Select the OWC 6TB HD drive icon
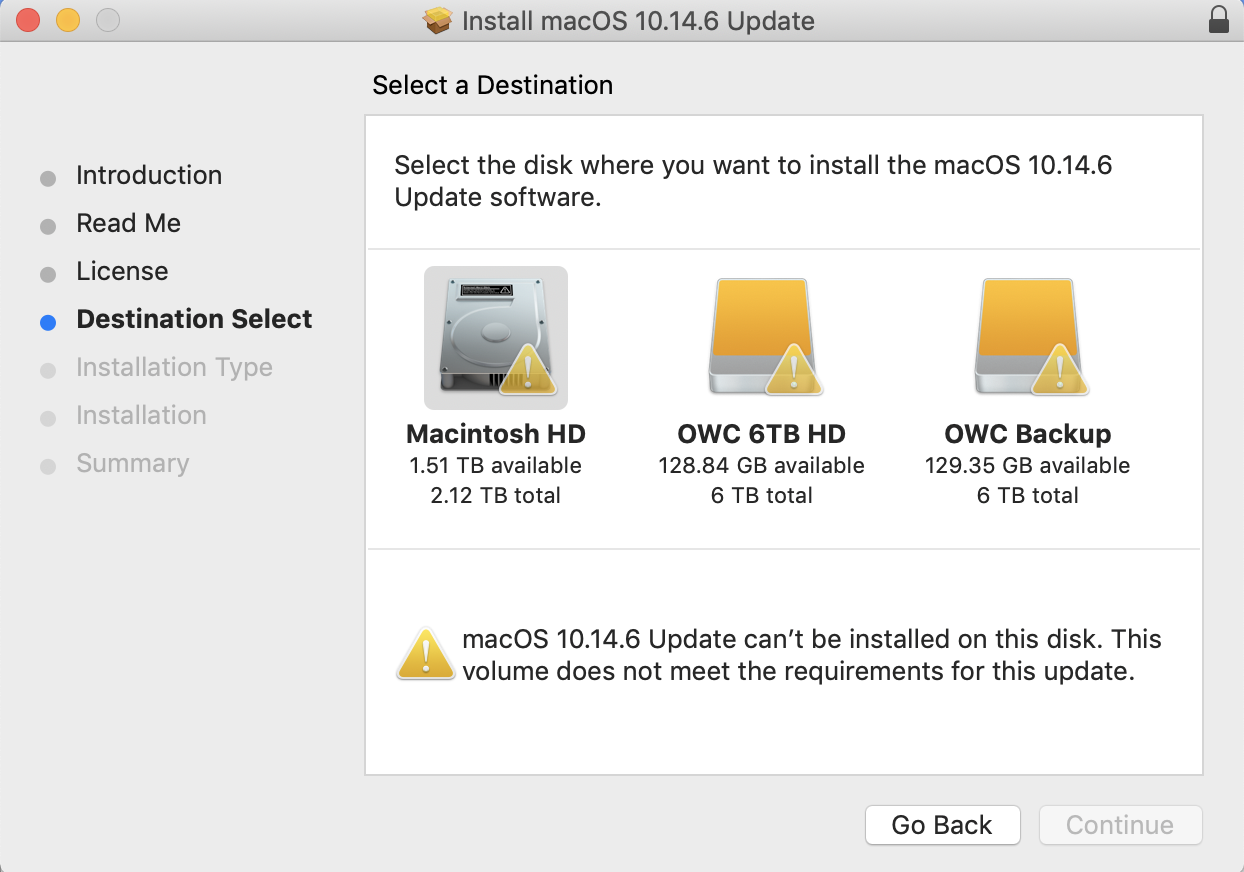The image size is (1244, 872). 762,338
